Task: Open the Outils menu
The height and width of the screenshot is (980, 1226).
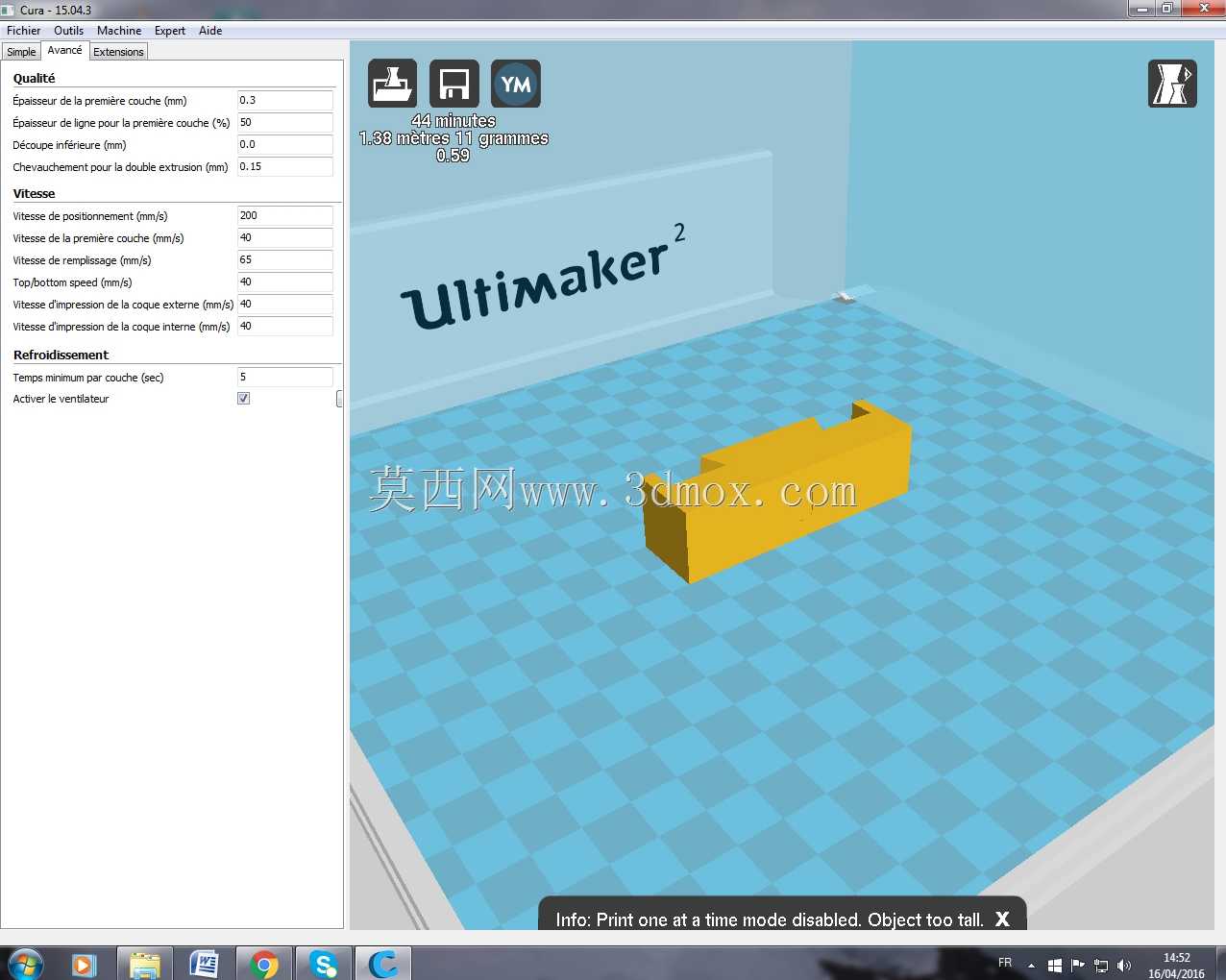Action: pyautogui.click(x=68, y=31)
